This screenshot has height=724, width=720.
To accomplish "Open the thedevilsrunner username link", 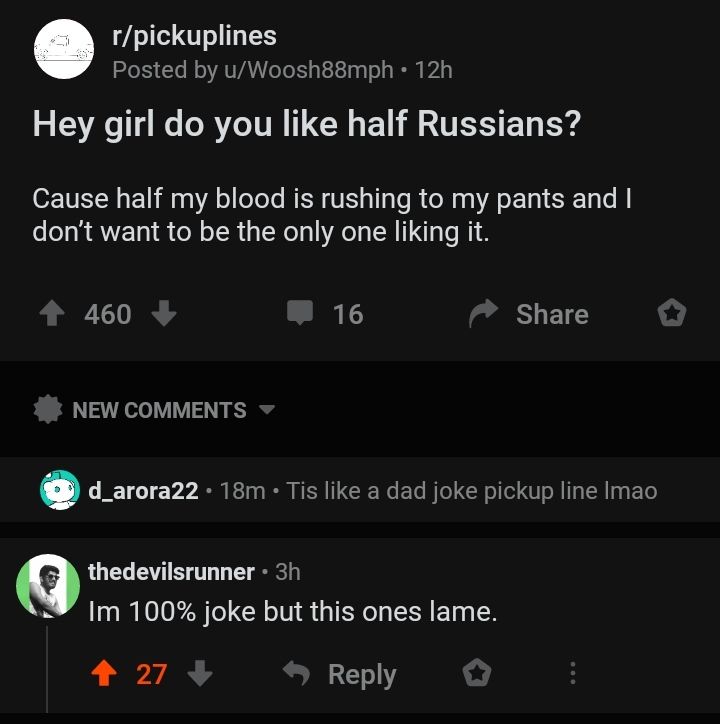I will point(171,571).
